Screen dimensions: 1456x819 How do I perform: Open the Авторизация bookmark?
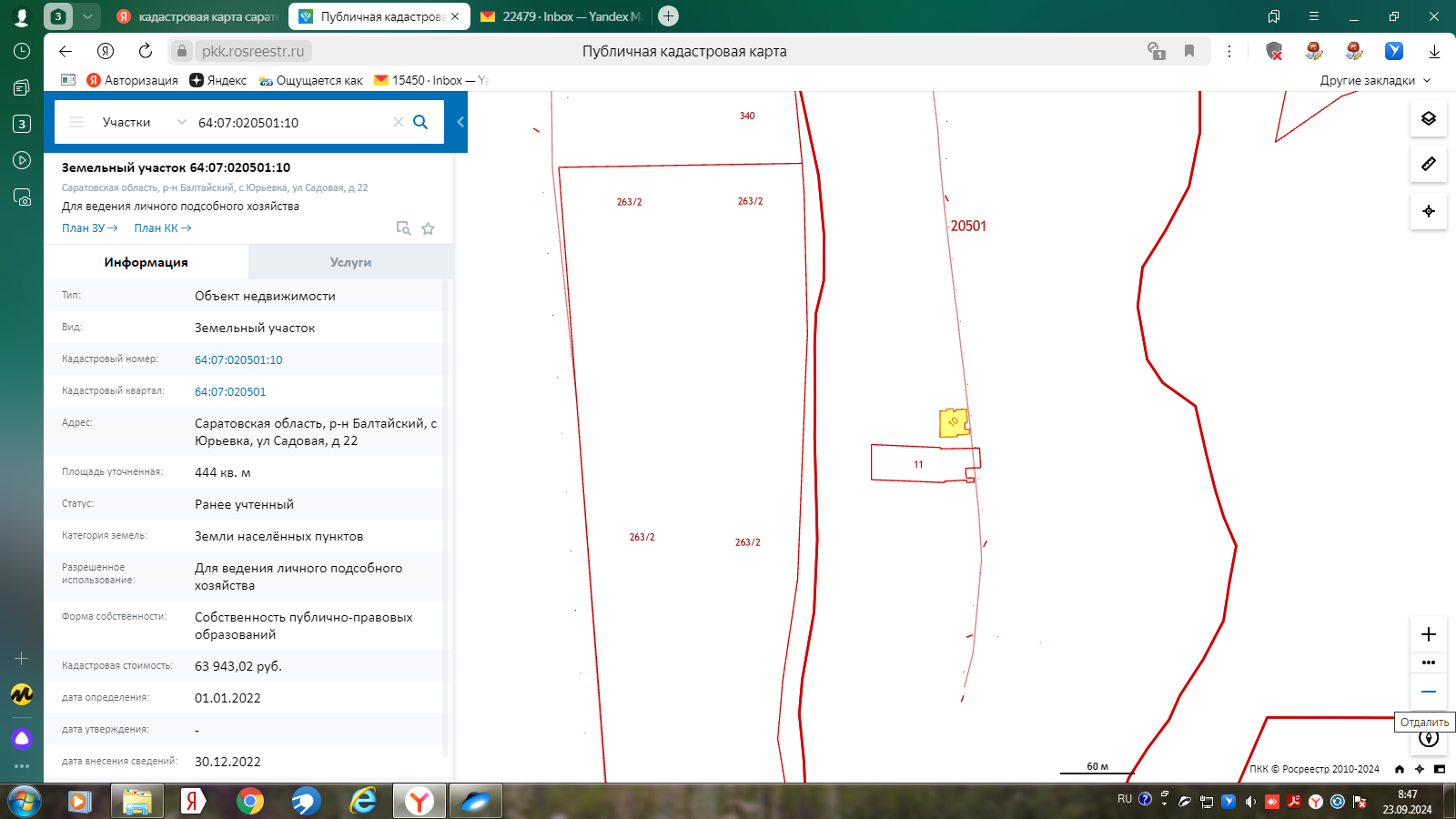133,80
